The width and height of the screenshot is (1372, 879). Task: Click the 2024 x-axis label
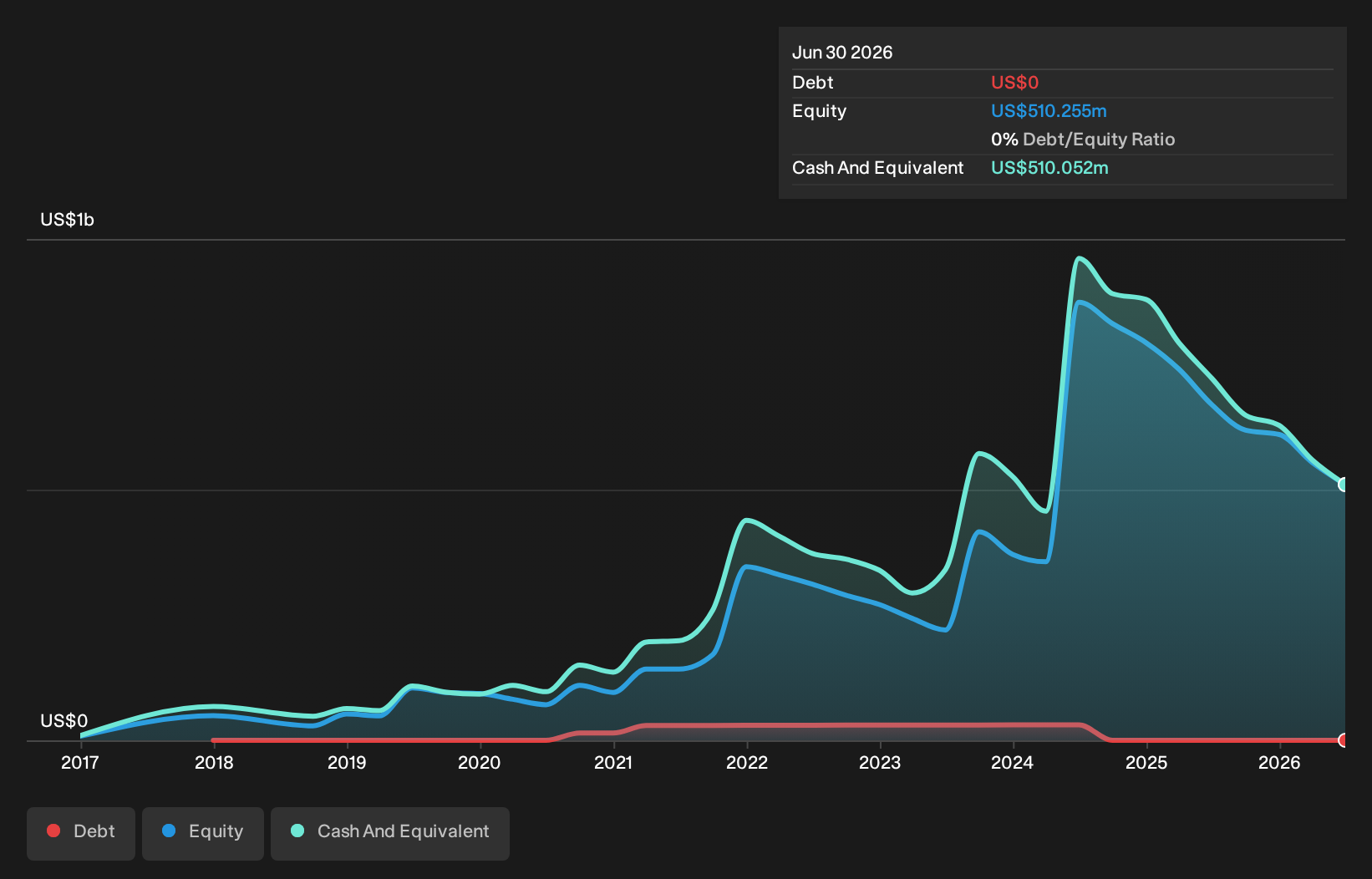[1013, 762]
